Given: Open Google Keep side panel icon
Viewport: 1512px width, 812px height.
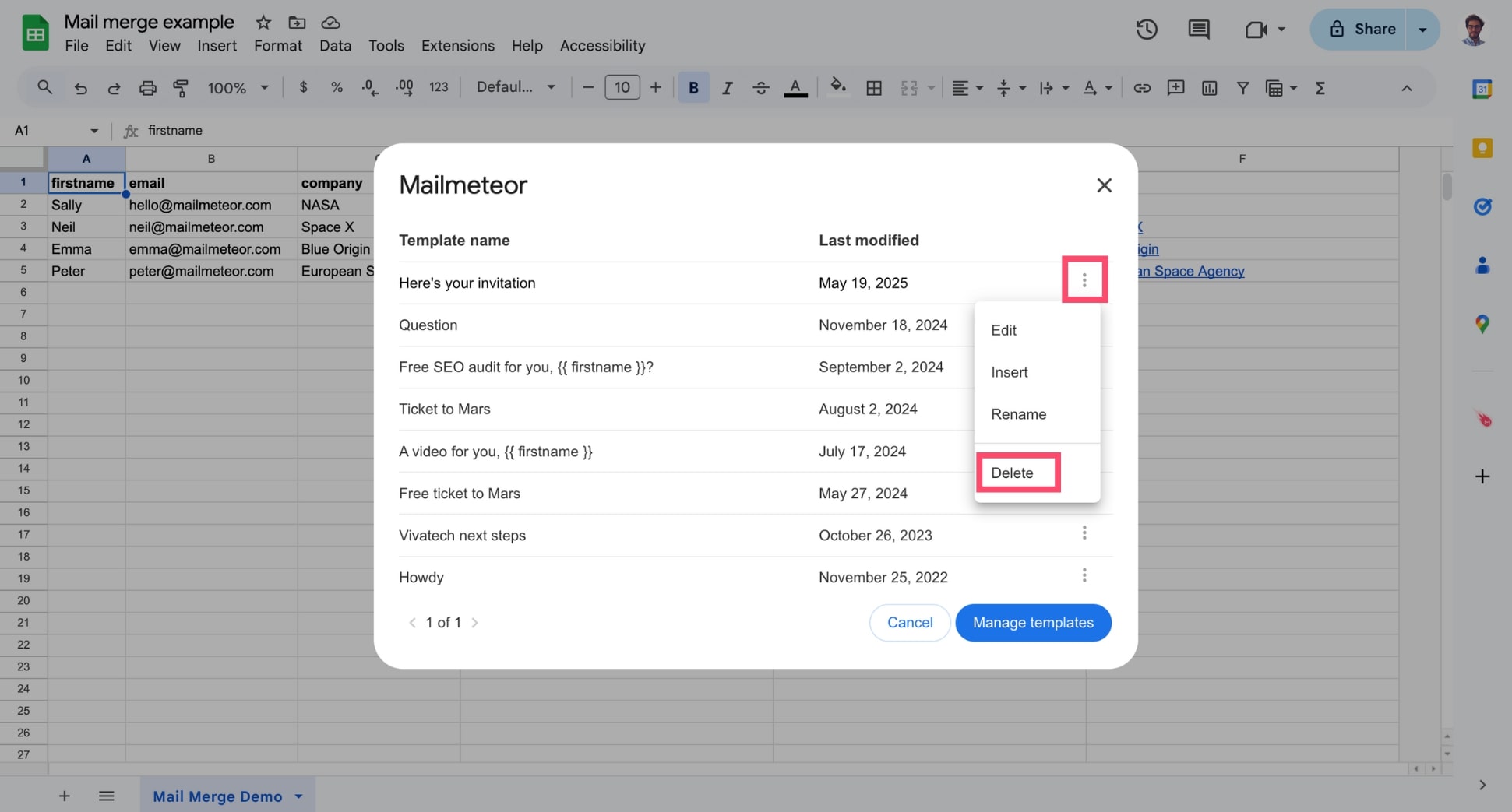Looking at the screenshot, I should tap(1482, 148).
